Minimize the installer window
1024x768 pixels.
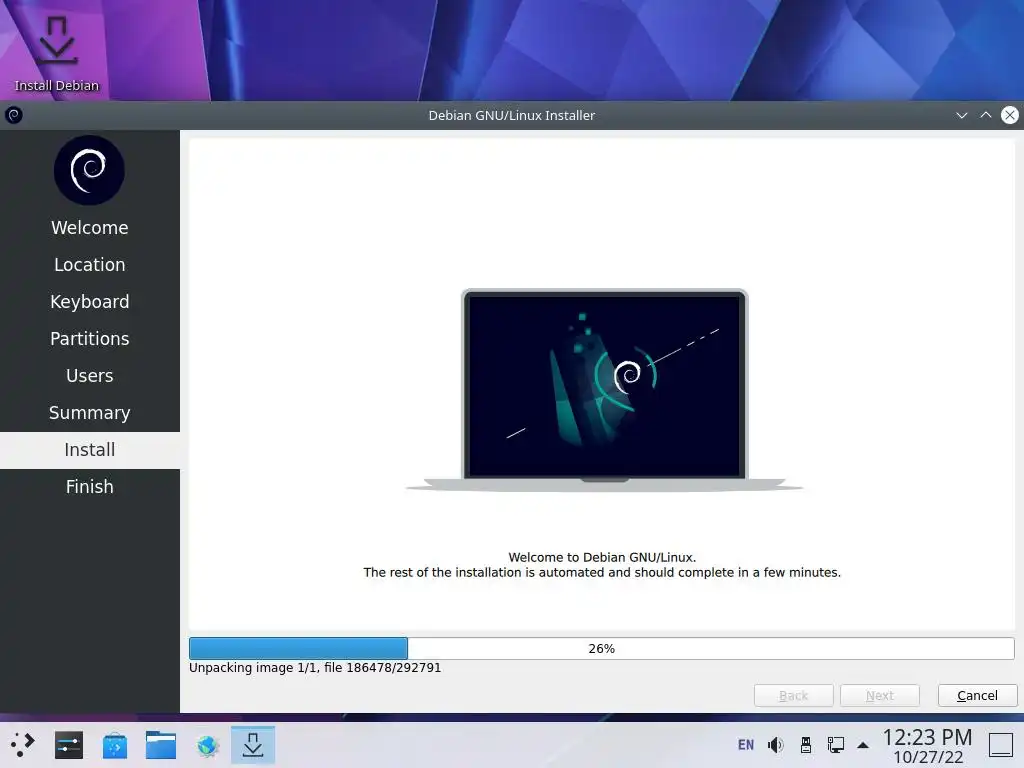click(961, 115)
